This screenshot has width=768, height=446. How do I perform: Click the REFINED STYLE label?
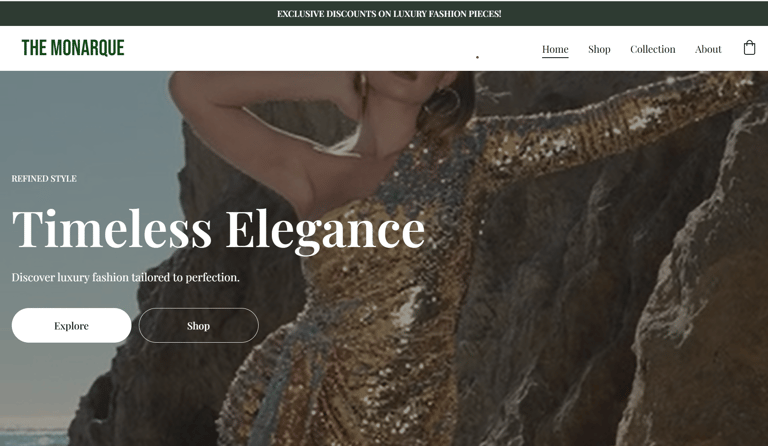click(44, 179)
